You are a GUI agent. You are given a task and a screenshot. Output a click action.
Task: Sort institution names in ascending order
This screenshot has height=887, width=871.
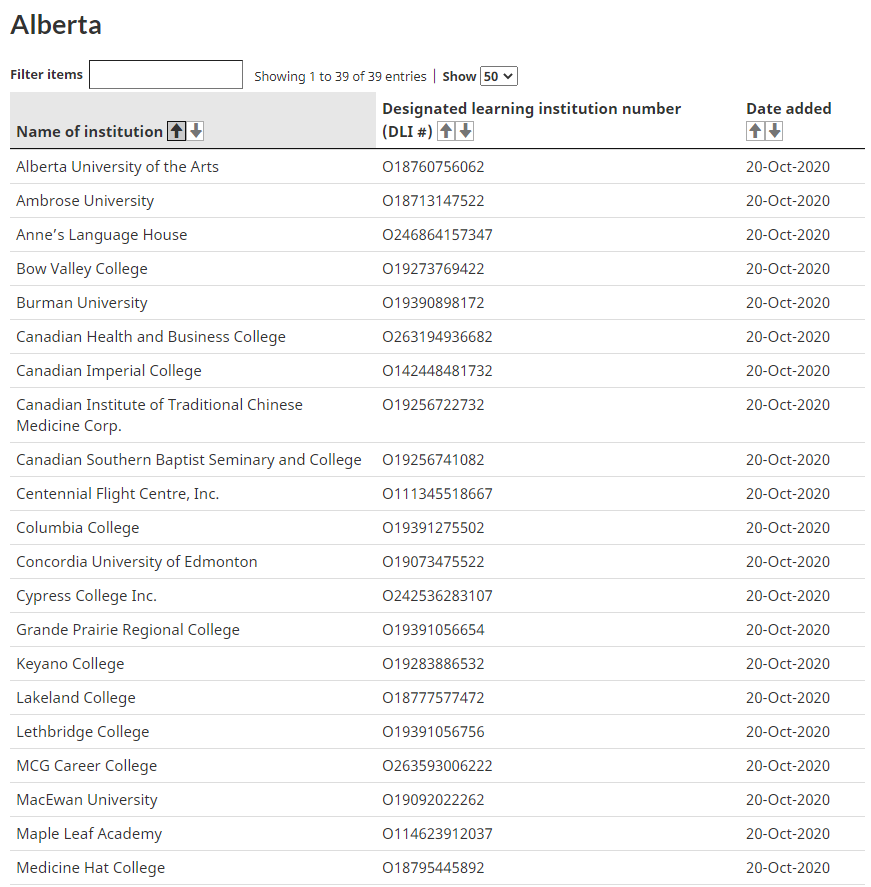(177, 131)
